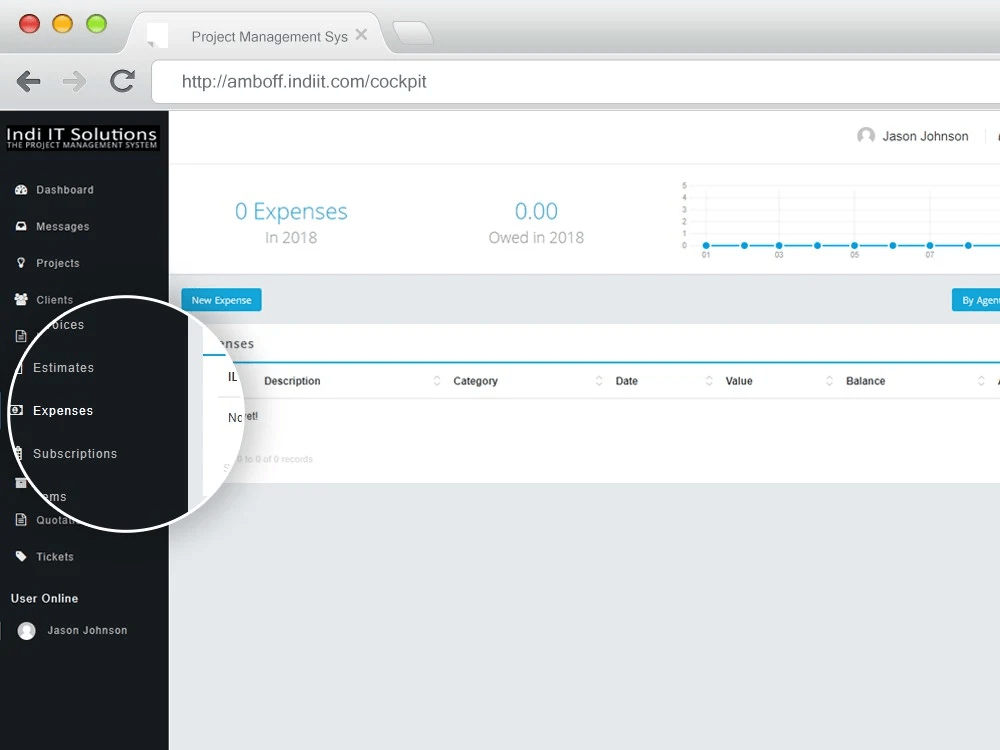Click the Dashboard gauge icon

tap(21, 189)
